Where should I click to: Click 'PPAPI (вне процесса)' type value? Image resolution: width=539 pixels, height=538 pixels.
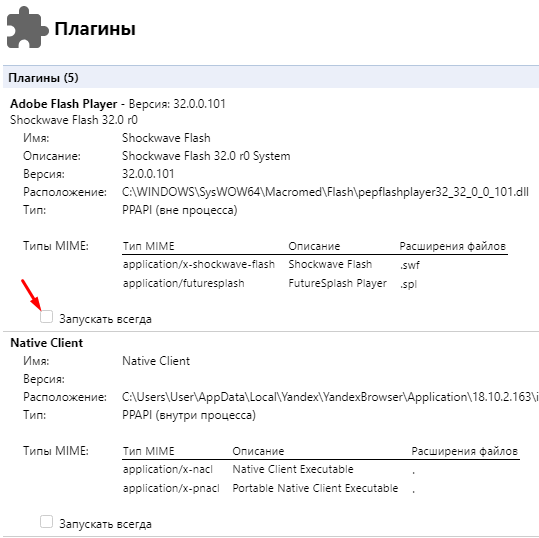pyautogui.click(x=180, y=210)
